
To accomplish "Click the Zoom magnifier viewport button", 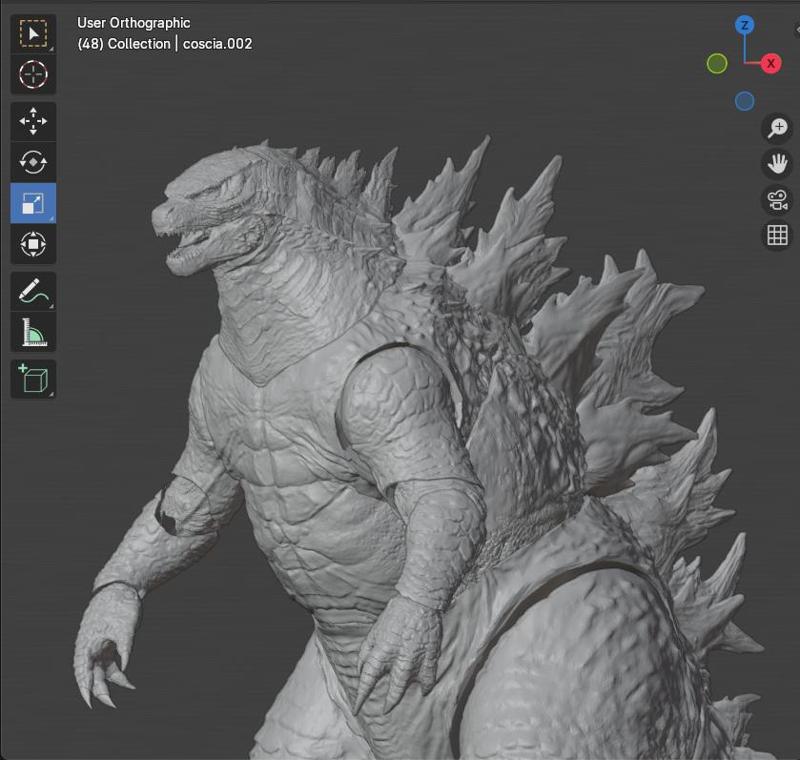I will pyautogui.click(x=777, y=129).
